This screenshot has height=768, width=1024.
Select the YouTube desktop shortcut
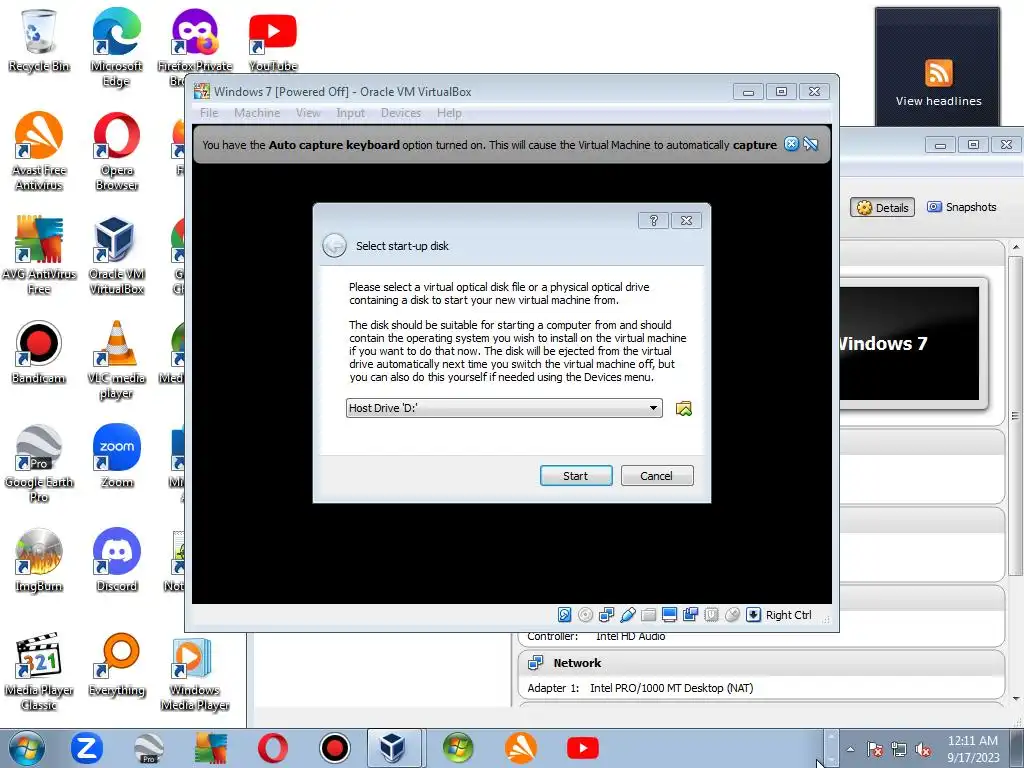tap(273, 40)
